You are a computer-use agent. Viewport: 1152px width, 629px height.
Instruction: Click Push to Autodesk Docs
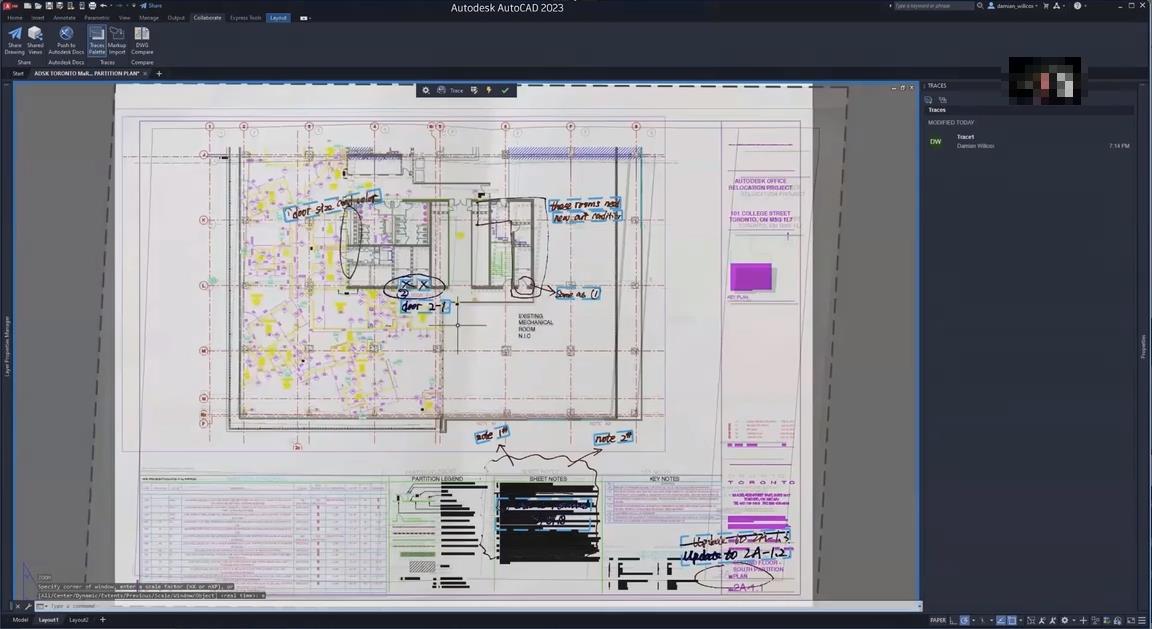click(66, 40)
